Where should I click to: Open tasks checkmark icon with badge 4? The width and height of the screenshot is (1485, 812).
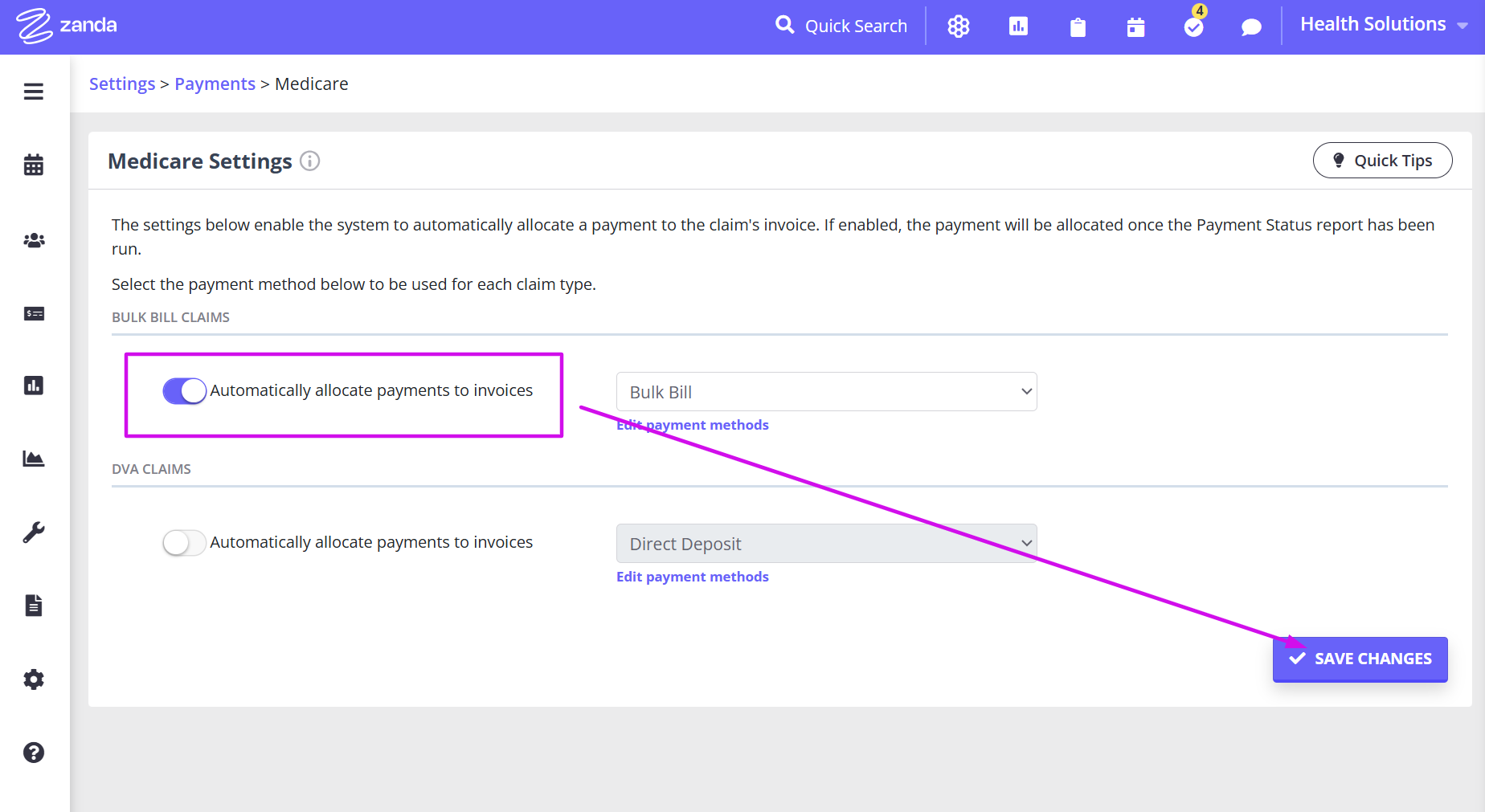pyautogui.click(x=1194, y=25)
